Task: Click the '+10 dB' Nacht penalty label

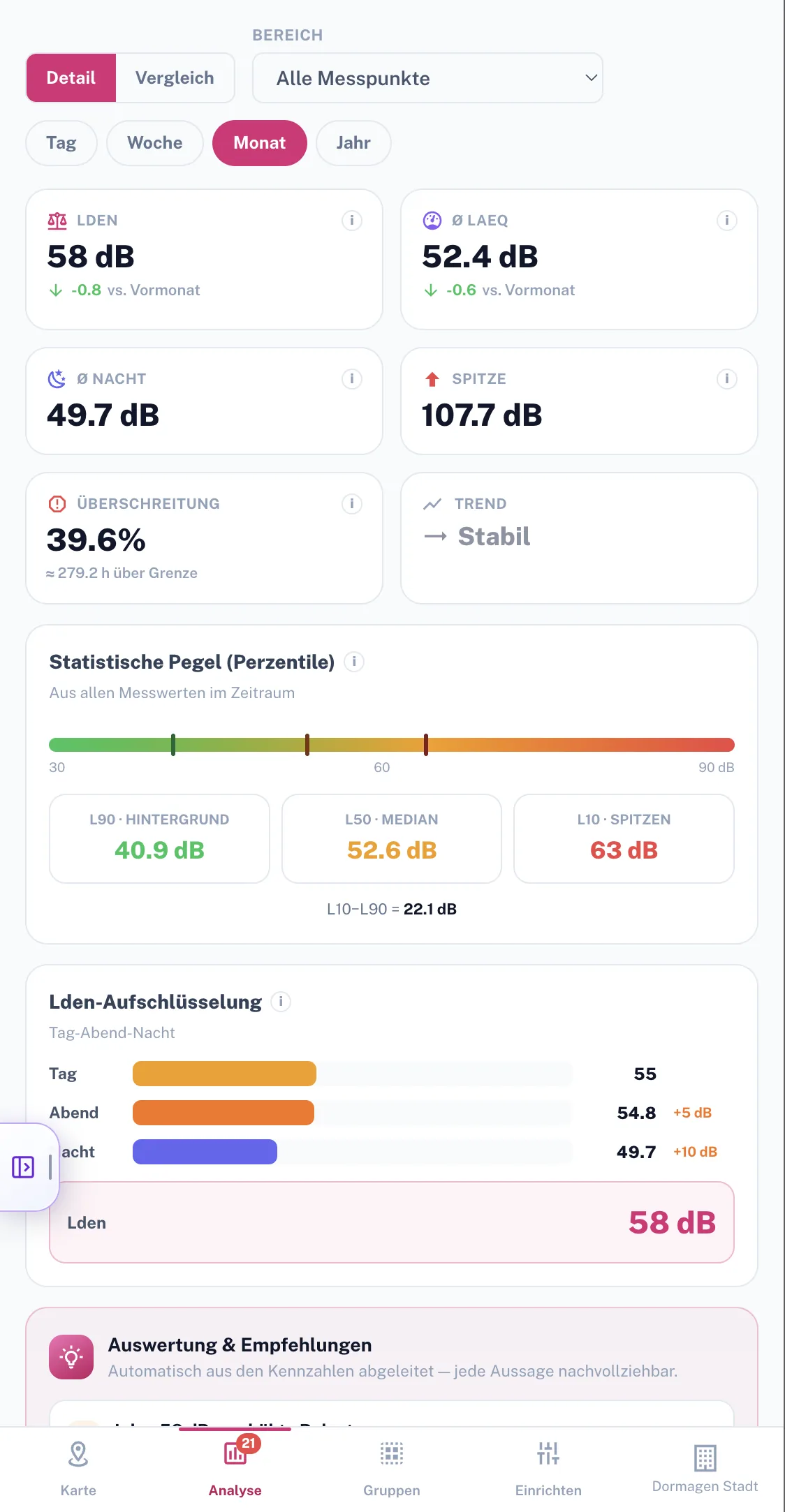Action: pyautogui.click(x=695, y=1152)
